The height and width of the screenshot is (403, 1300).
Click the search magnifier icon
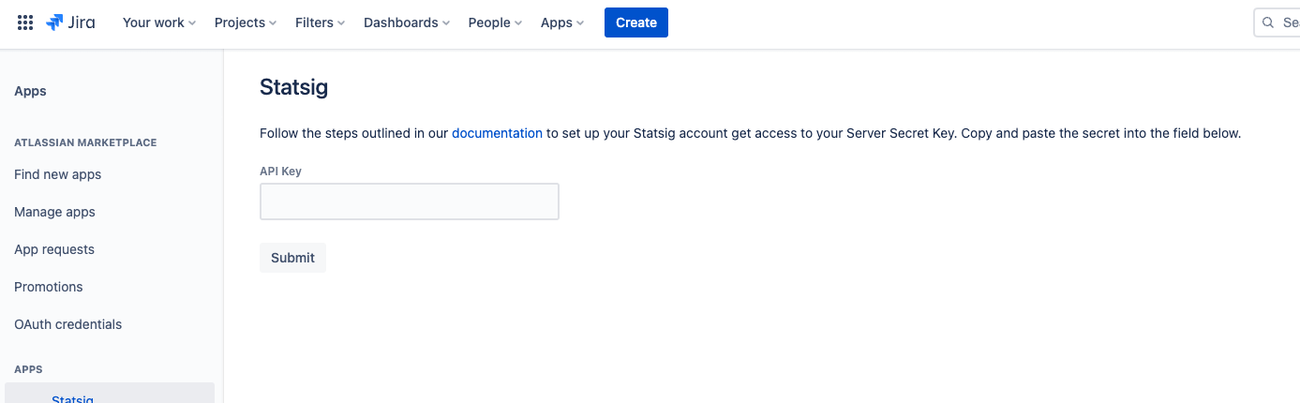[1268, 22]
